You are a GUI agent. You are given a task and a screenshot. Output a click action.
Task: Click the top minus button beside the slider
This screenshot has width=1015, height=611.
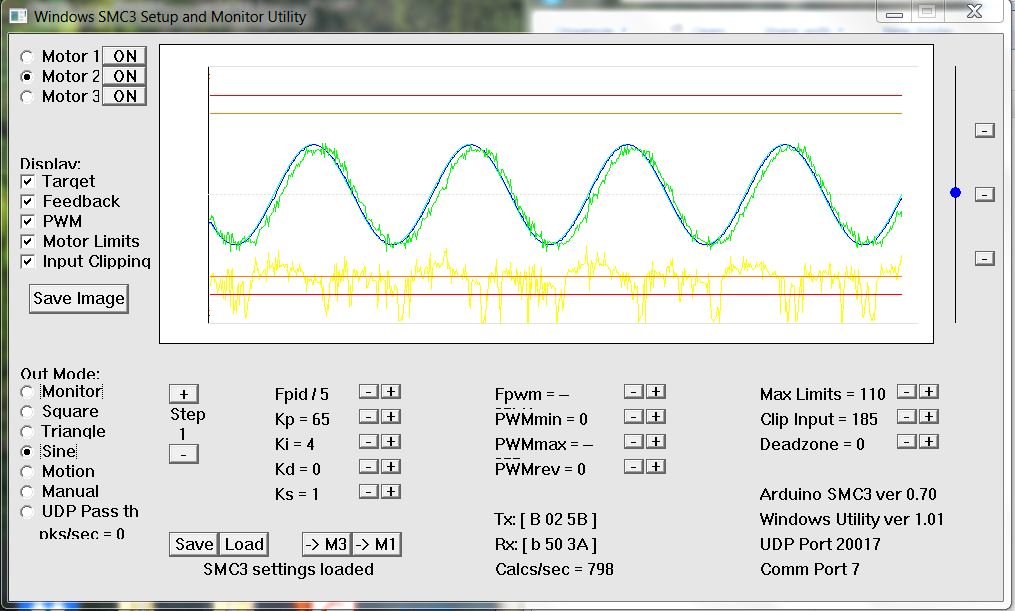(x=984, y=131)
